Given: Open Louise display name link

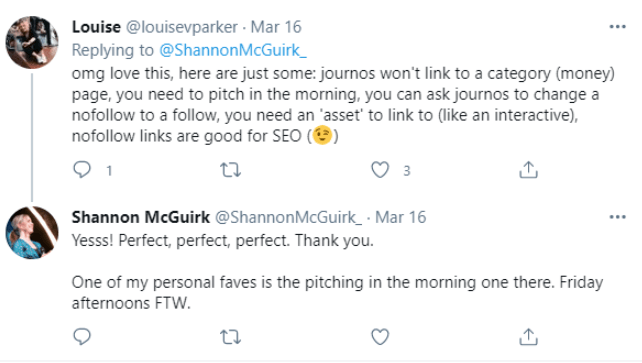Looking at the screenshot, I should (x=96, y=27).
